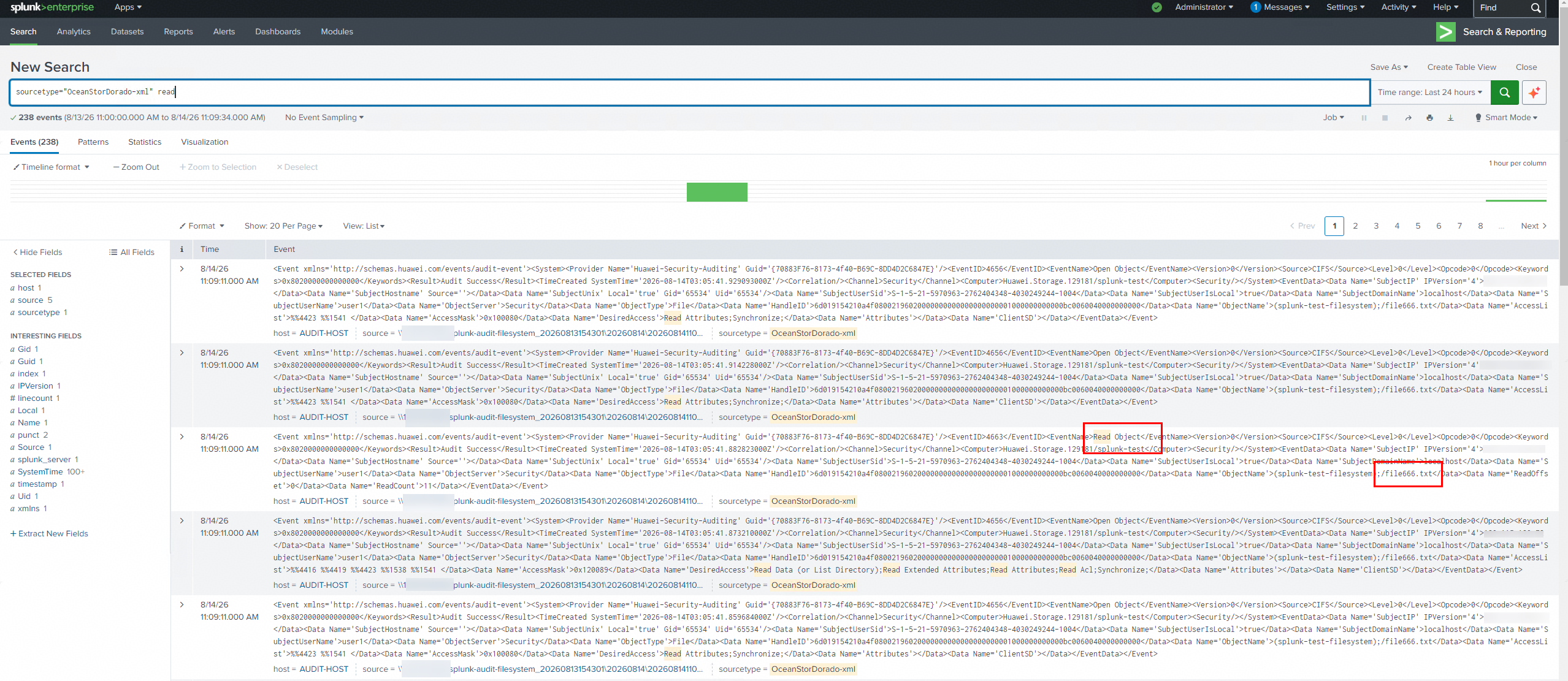
Task: Click Create Table View
Action: (1461, 67)
